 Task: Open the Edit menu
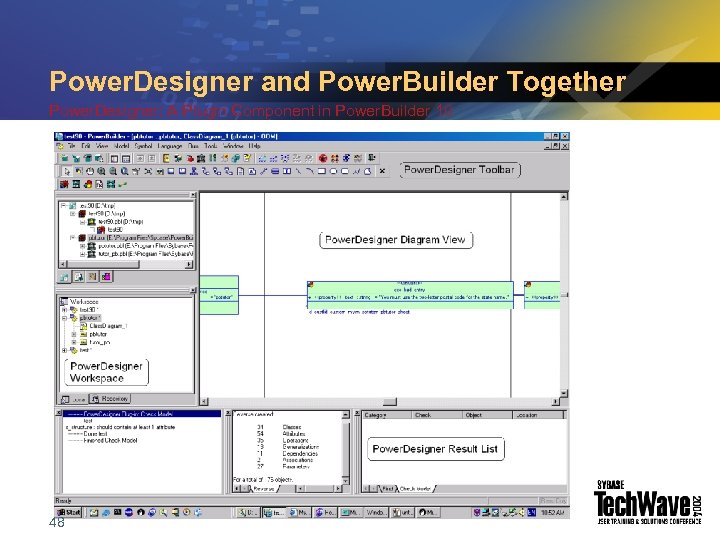click(86, 146)
